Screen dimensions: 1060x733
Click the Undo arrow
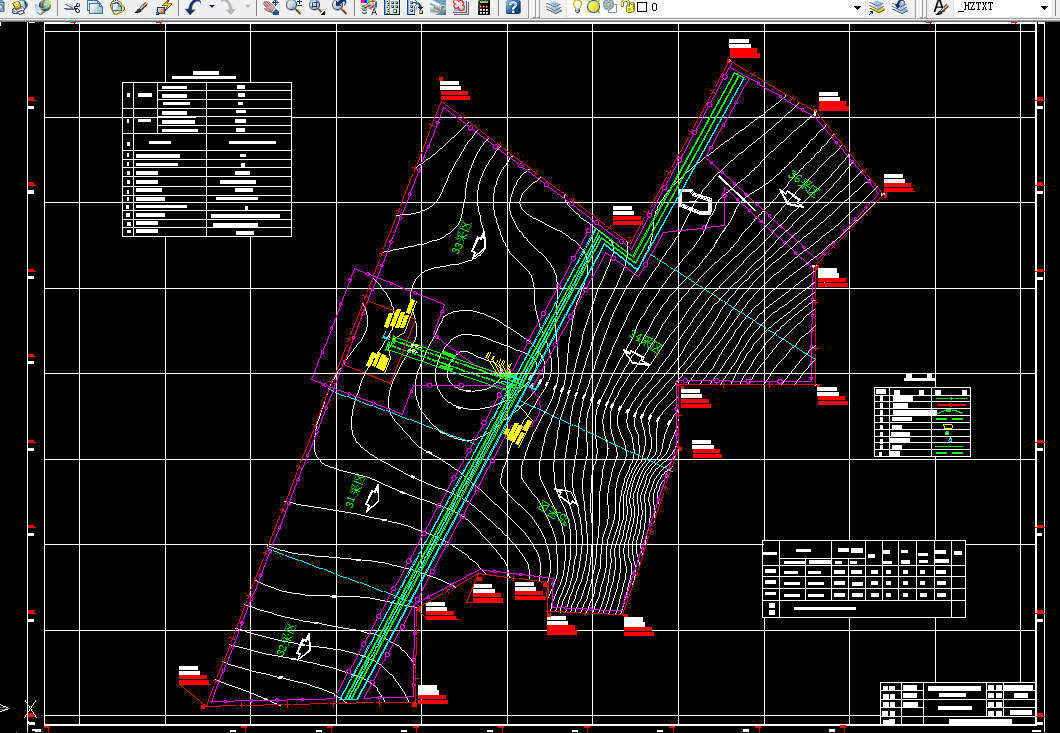pos(194,7)
